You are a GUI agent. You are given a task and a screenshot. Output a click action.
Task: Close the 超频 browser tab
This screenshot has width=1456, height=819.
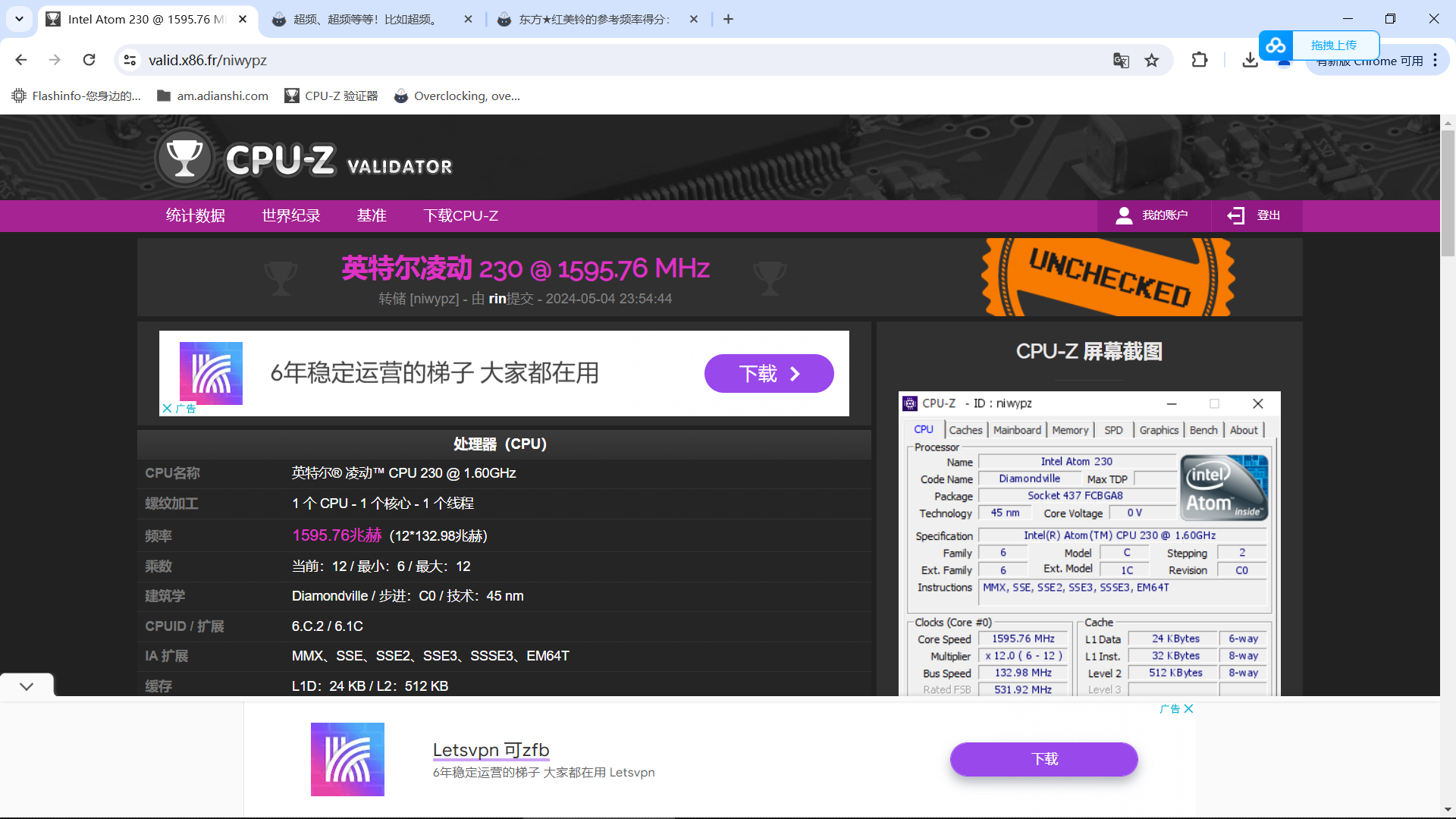pos(468,19)
